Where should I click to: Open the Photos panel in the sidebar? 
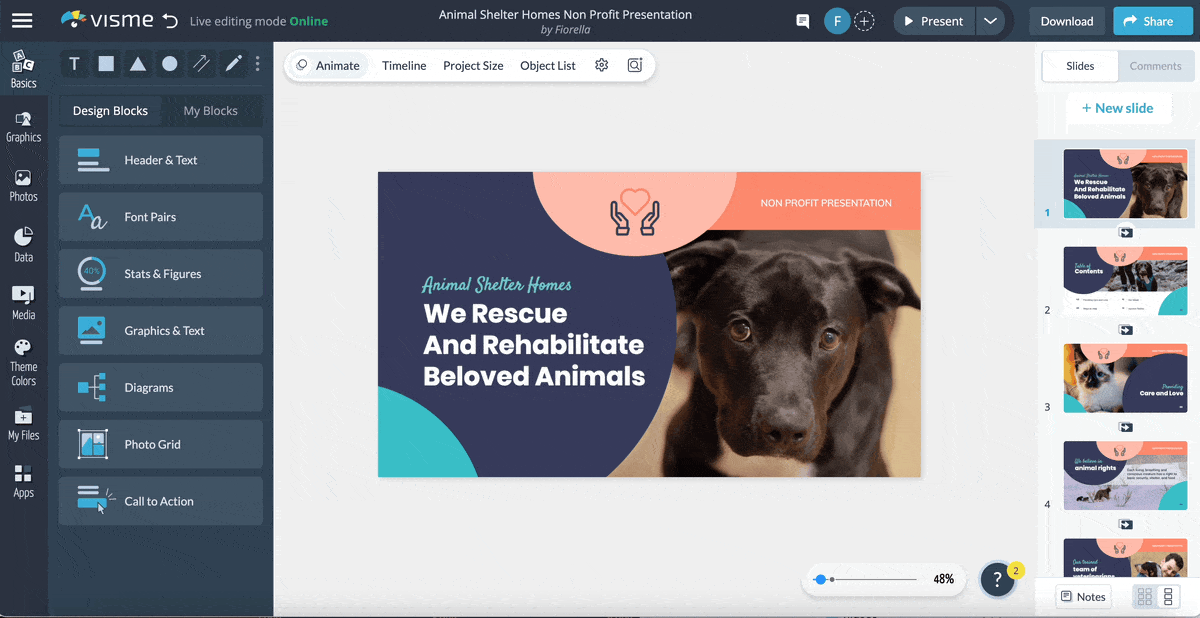(23, 182)
